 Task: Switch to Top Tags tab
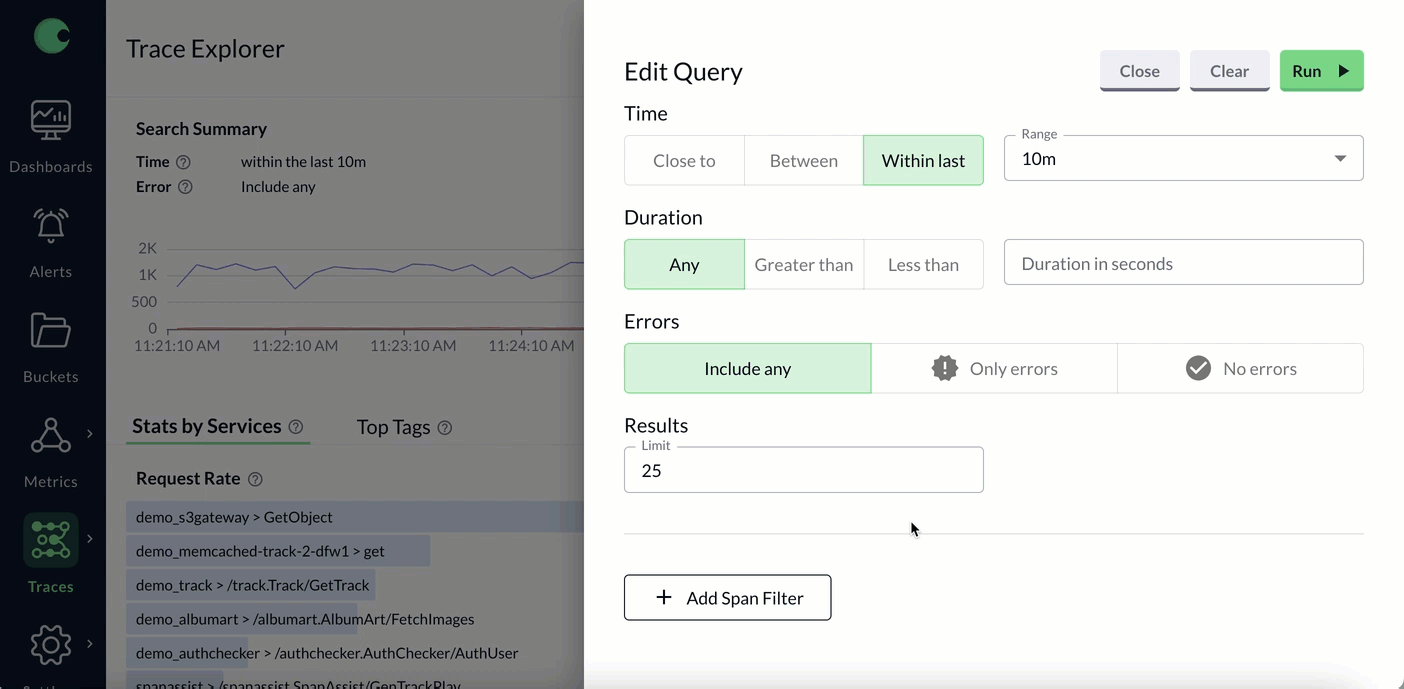pos(393,427)
